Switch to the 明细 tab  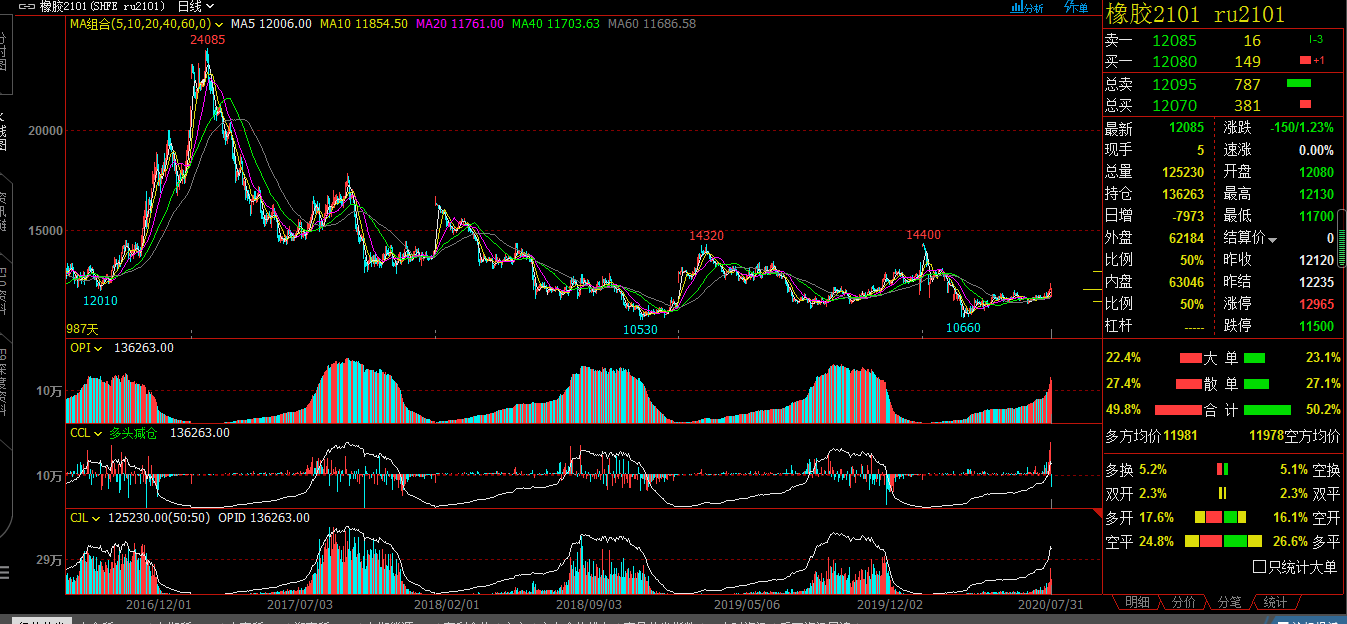click(x=1137, y=602)
